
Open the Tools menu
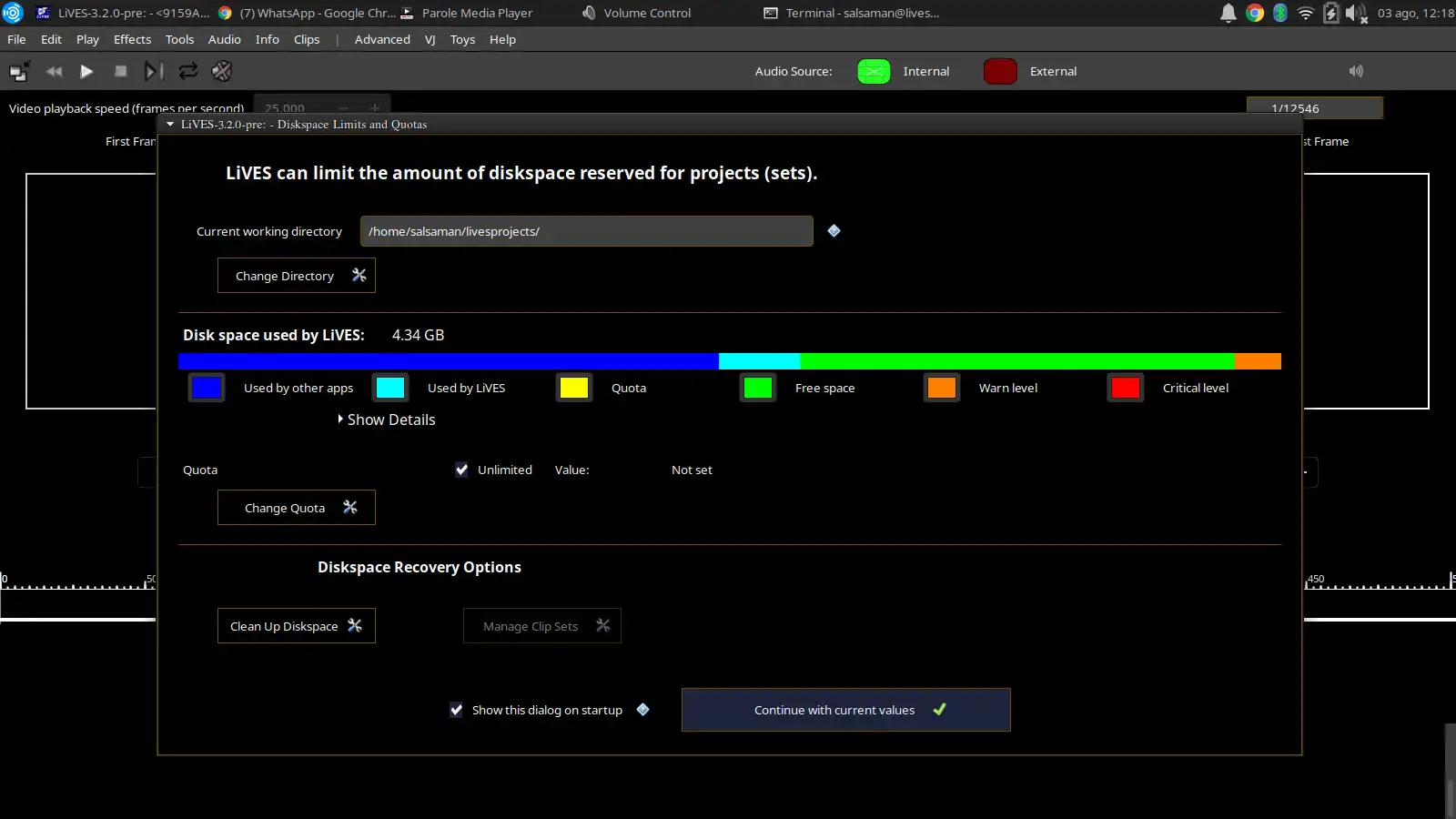179,39
